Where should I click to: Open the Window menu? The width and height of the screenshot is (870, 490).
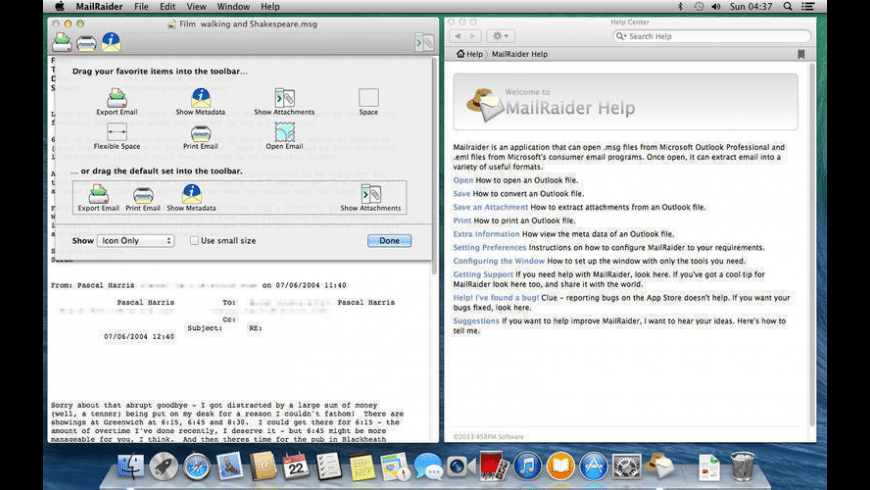(233, 7)
